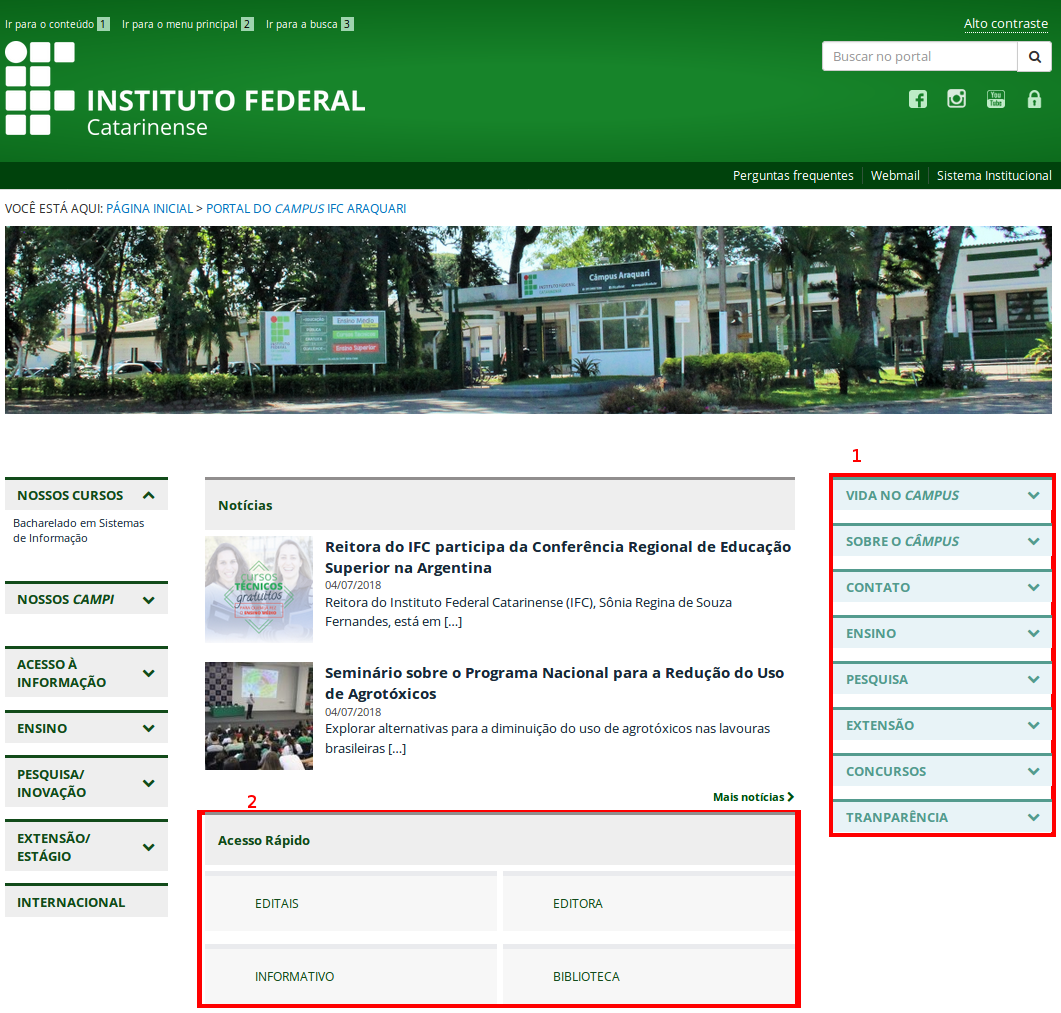1061x1013 pixels.
Task: Click inside the Buscar no portal field
Action: point(919,57)
